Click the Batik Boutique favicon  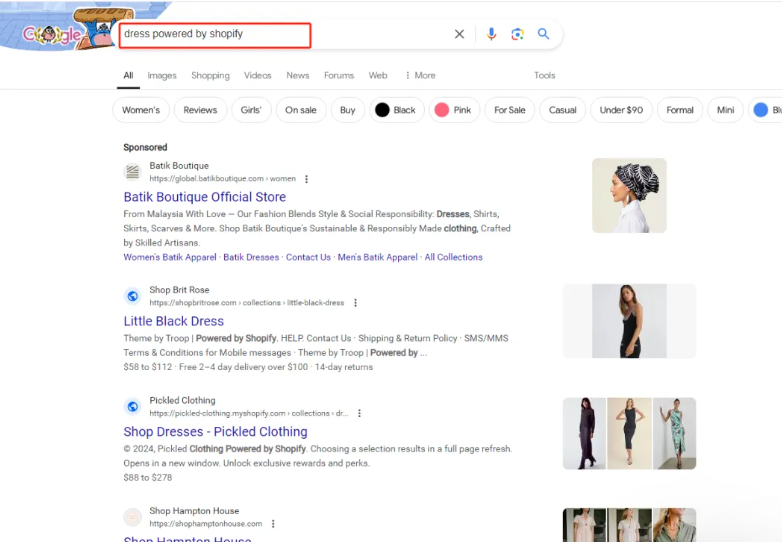[x=133, y=172]
